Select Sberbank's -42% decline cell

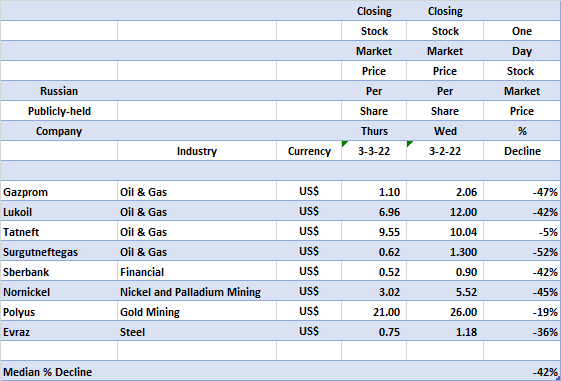click(522, 272)
